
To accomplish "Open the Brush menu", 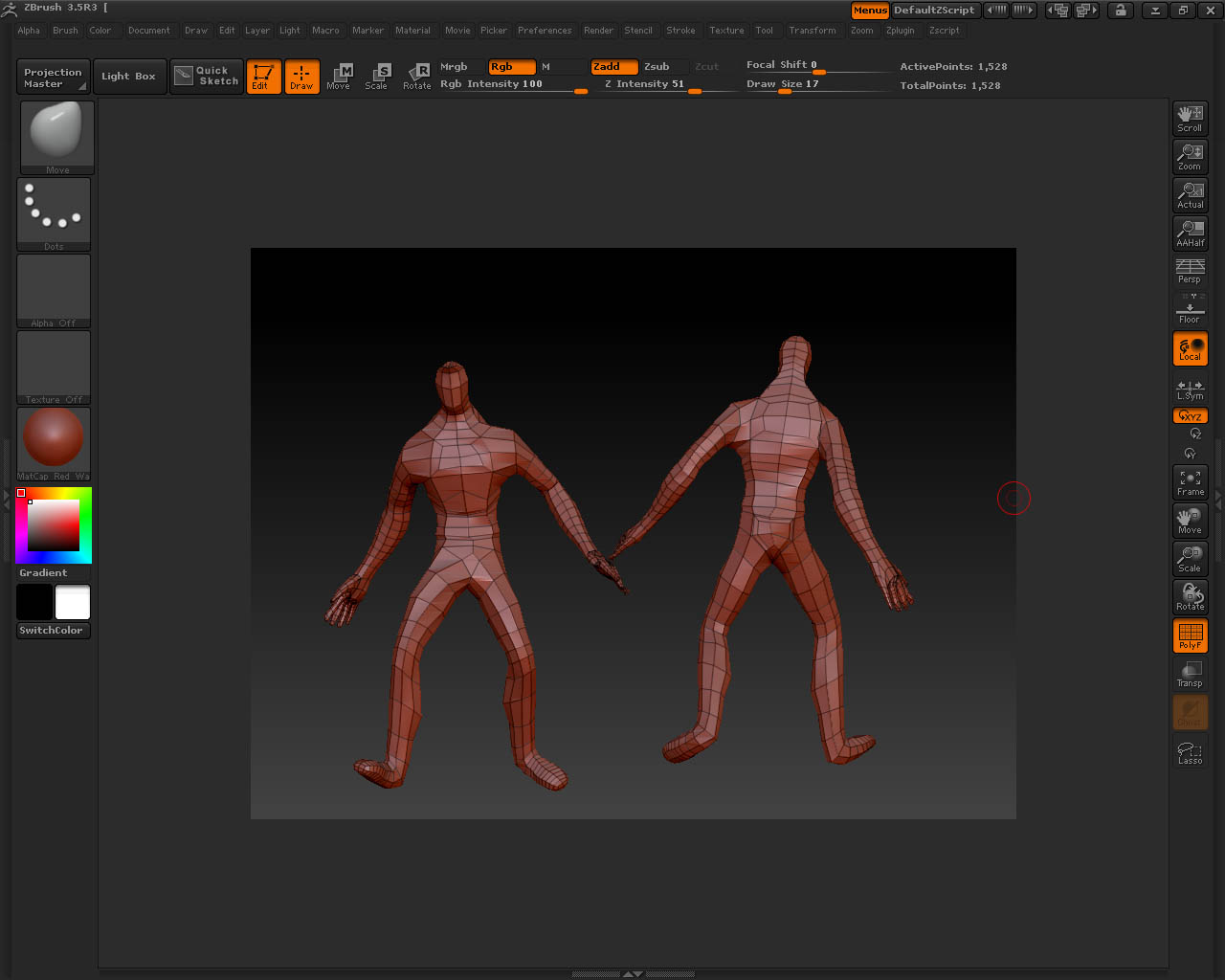I will tap(65, 31).
